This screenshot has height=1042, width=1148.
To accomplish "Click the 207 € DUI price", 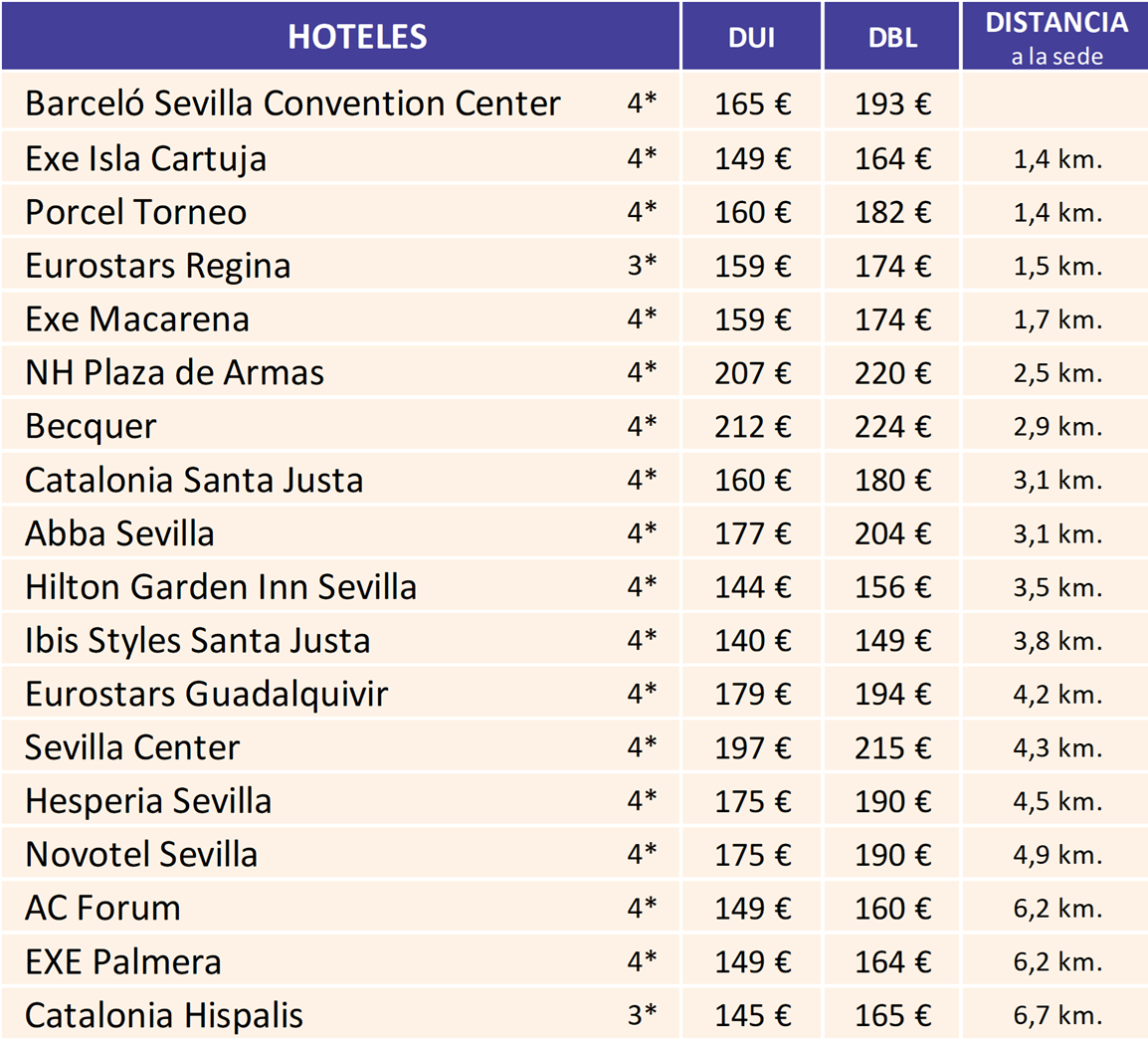I will tap(752, 373).
